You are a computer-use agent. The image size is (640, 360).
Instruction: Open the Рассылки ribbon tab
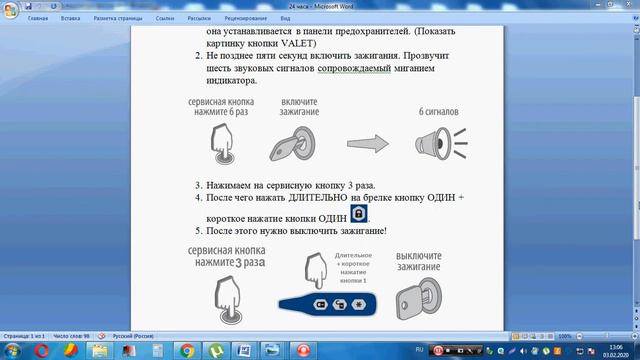199,18
